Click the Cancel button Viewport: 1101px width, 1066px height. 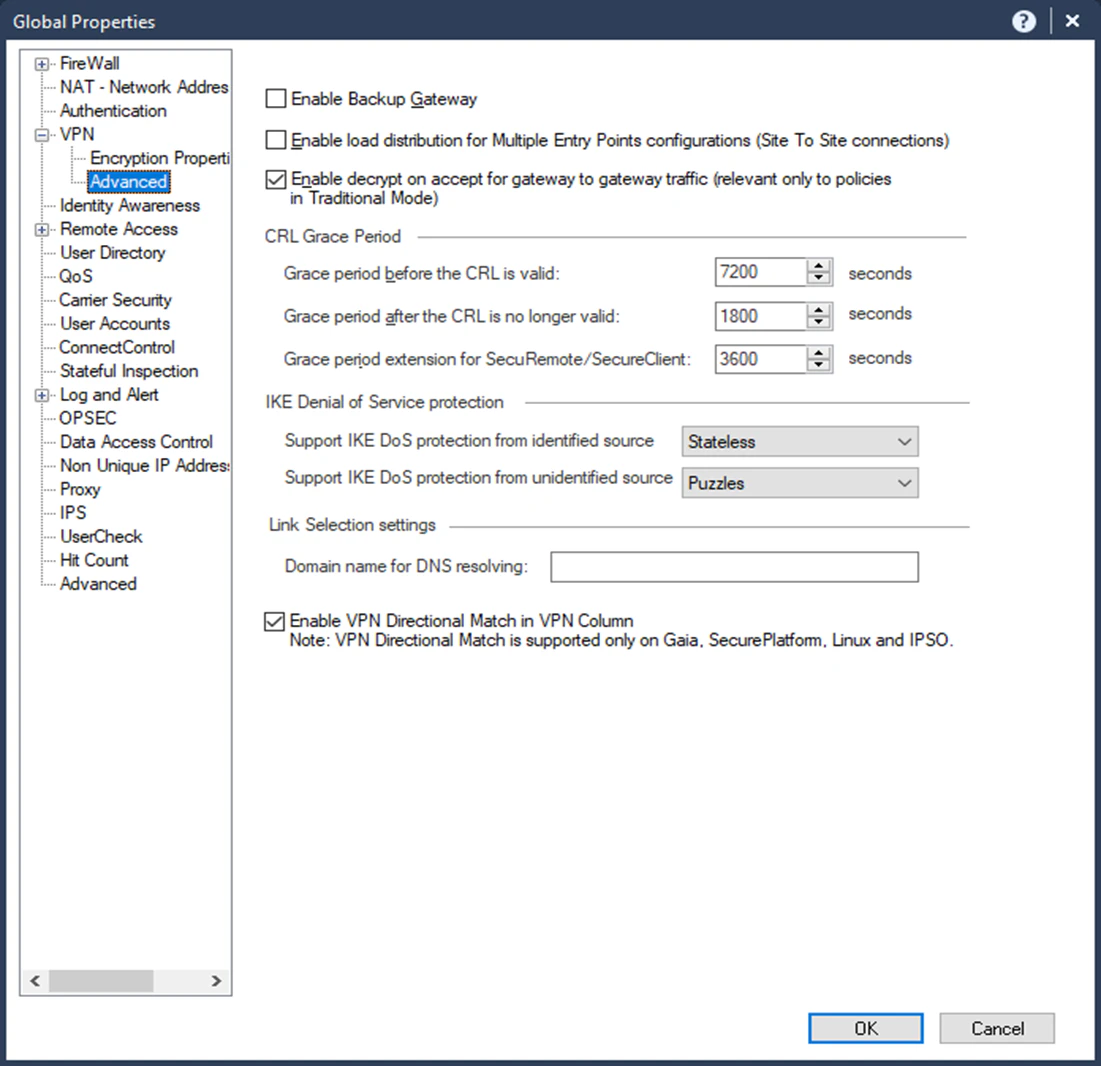click(997, 1028)
